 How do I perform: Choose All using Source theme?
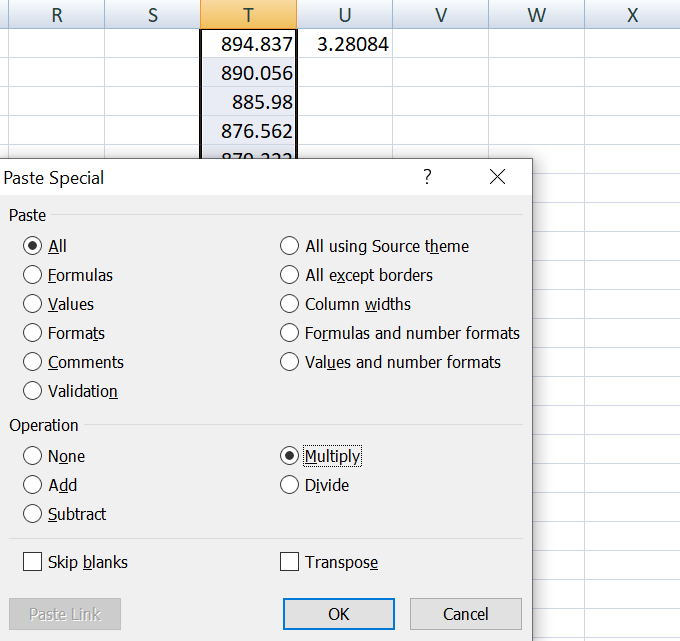(x=289, y=246)
